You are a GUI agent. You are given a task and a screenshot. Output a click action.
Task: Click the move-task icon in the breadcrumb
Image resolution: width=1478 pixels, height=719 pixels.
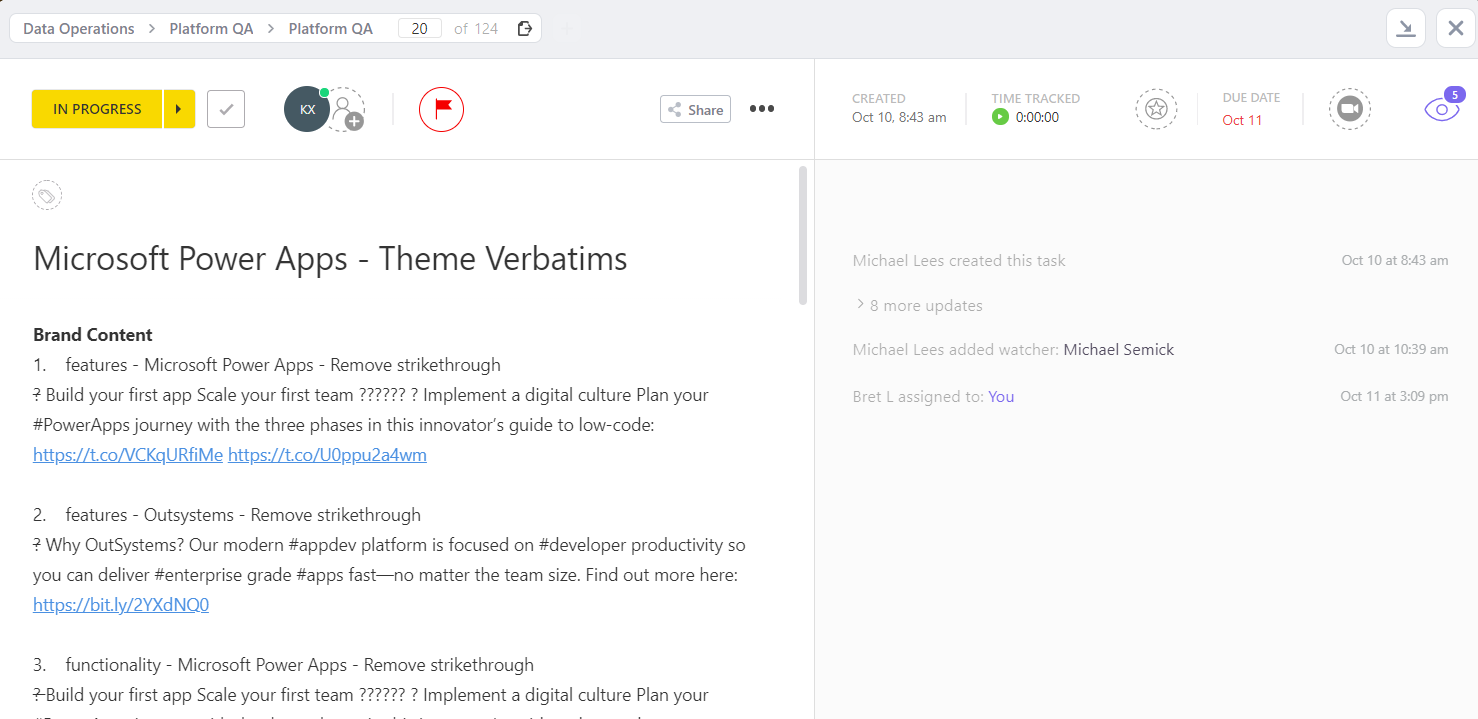pos(525,29)
